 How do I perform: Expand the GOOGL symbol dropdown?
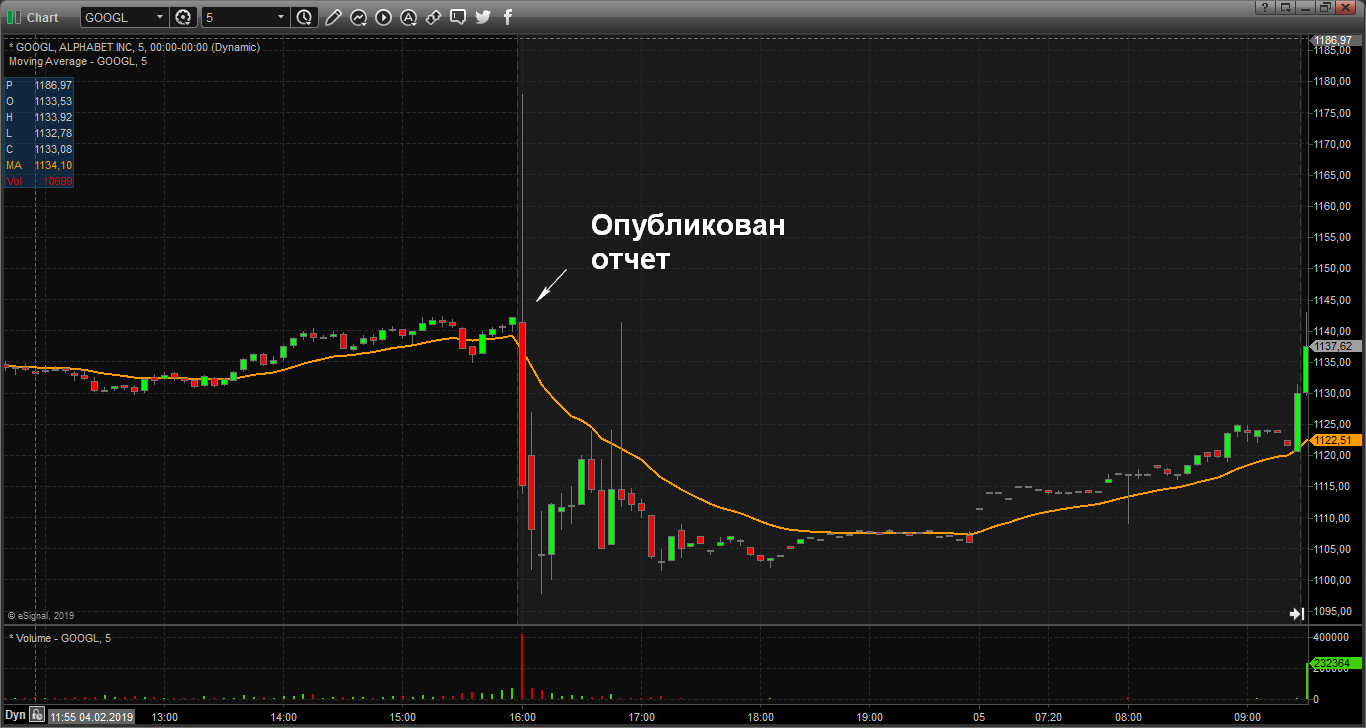coord(159,17)
